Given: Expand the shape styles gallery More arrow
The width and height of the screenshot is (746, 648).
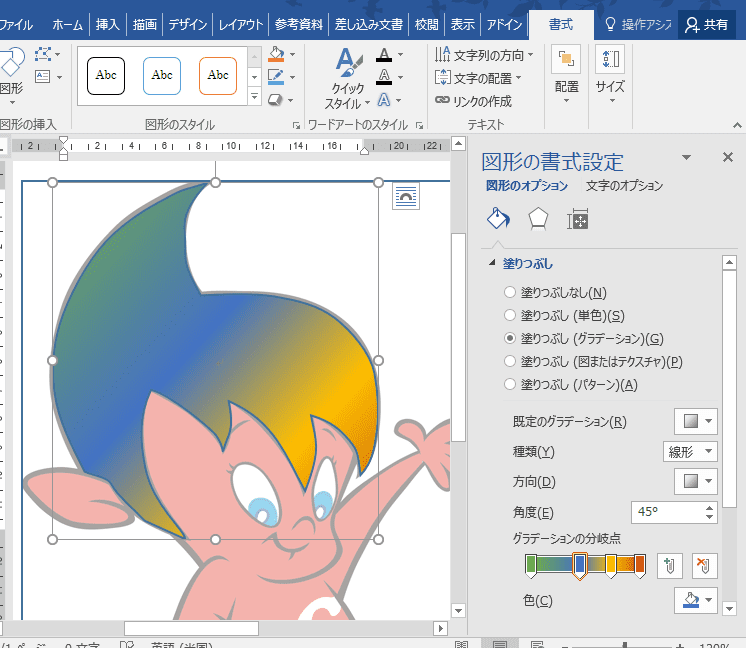Looking at the screenshot, I should pos(255,97).
